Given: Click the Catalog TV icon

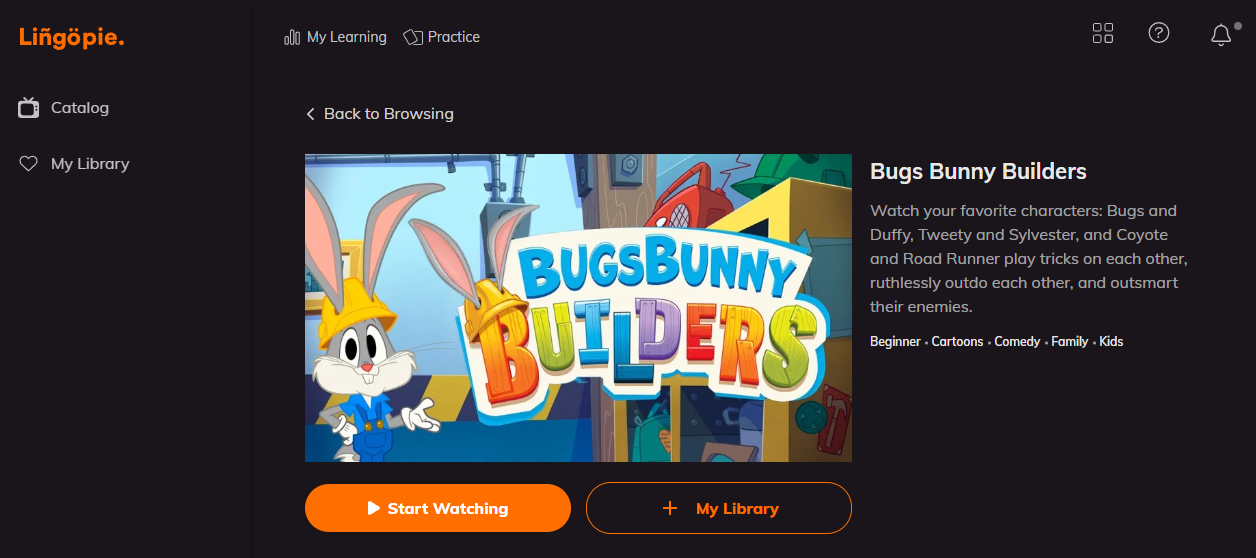Looking at the screenshot, I should point(29,107).
